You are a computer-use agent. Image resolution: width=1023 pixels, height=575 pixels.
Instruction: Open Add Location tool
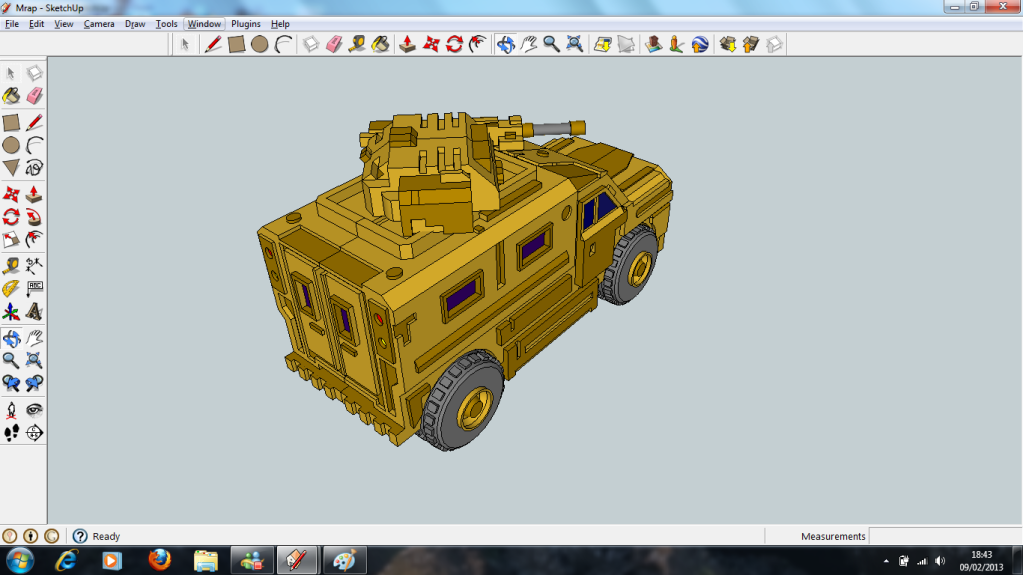pos(603,44)
